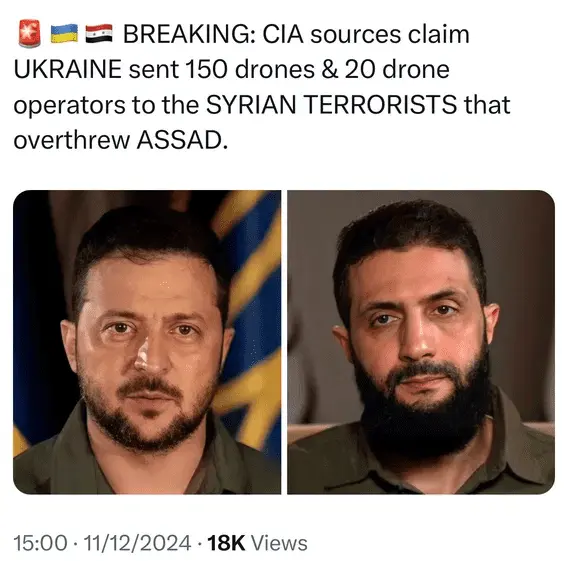Open the right photo of full-bearded man
The width and height of the screenshot is (568, 561).
[x=421, y=342]
